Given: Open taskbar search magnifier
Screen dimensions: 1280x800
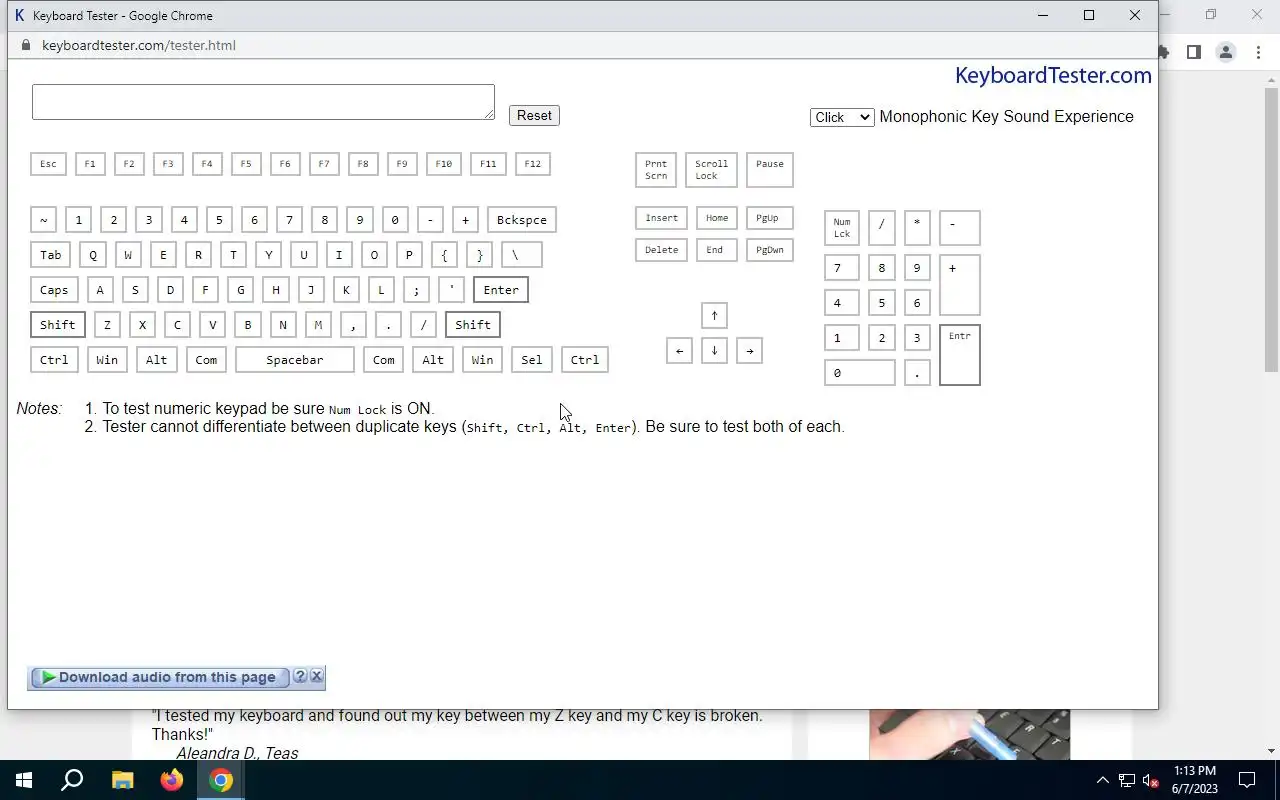Looking at the screenshot, I should click(72, 780).
